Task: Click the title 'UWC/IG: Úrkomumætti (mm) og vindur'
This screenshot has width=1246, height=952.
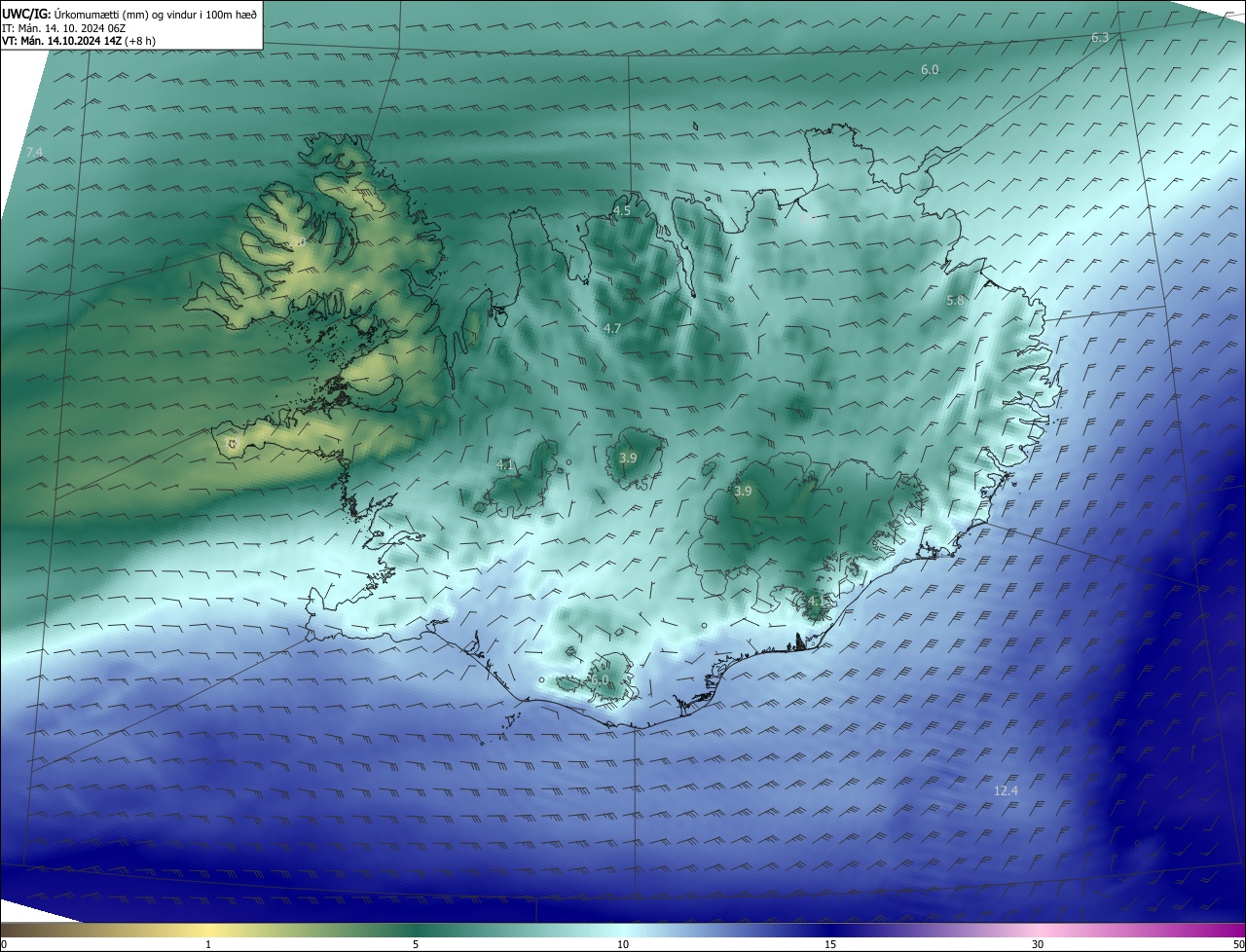Action: pyautogui.click(x=129, y=14)
